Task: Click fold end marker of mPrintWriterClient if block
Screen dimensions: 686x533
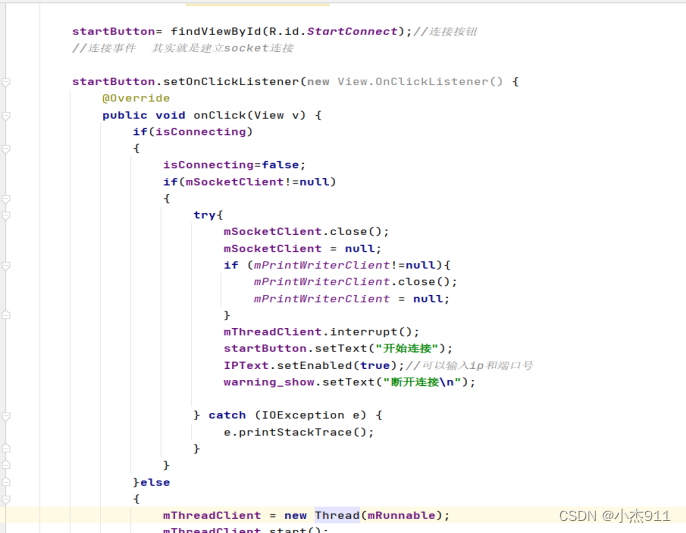Action: pyautogui.click(x=6, y=315)
